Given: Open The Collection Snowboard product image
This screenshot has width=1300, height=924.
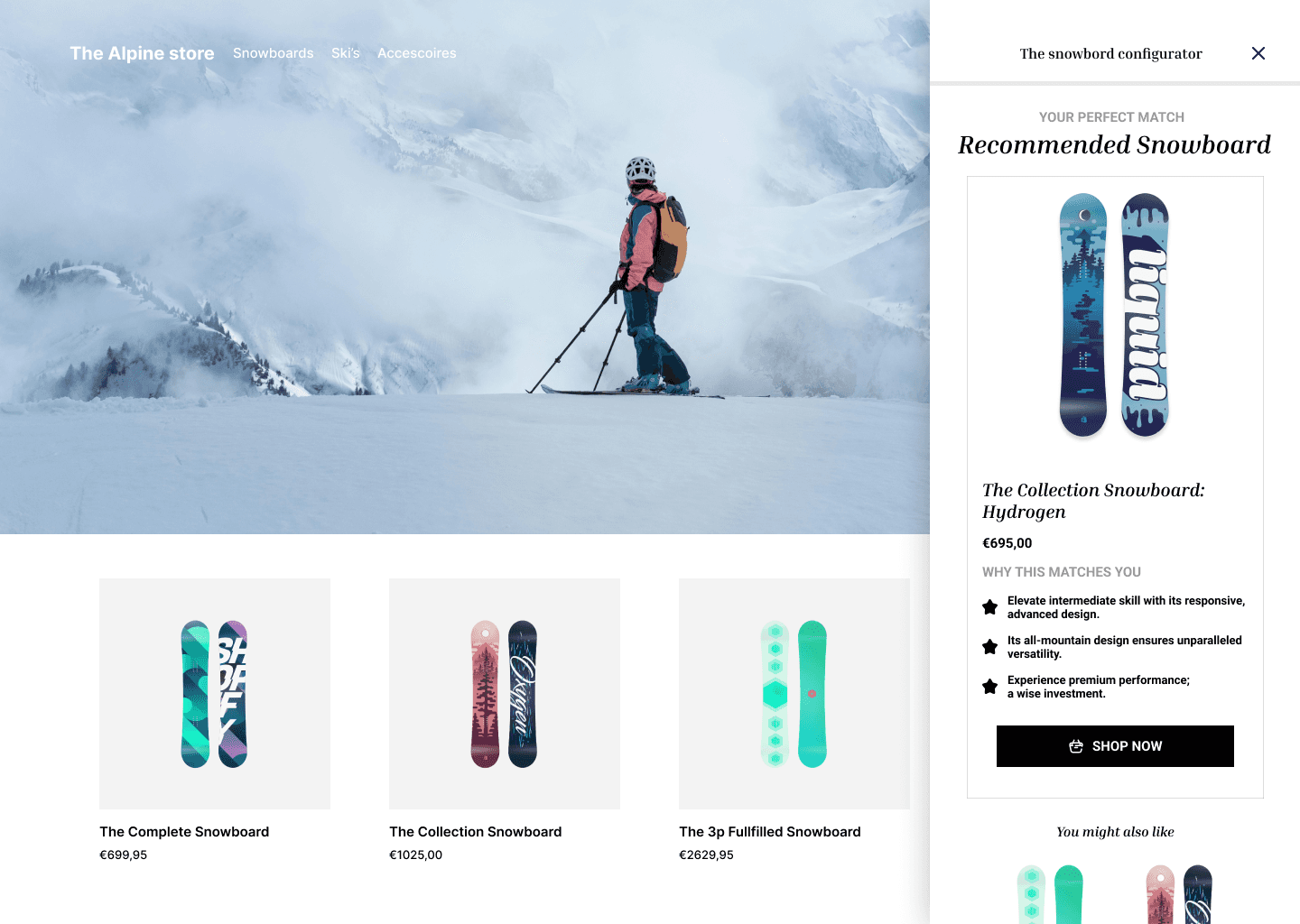Looking at the screenshot, I should (505, 694).
